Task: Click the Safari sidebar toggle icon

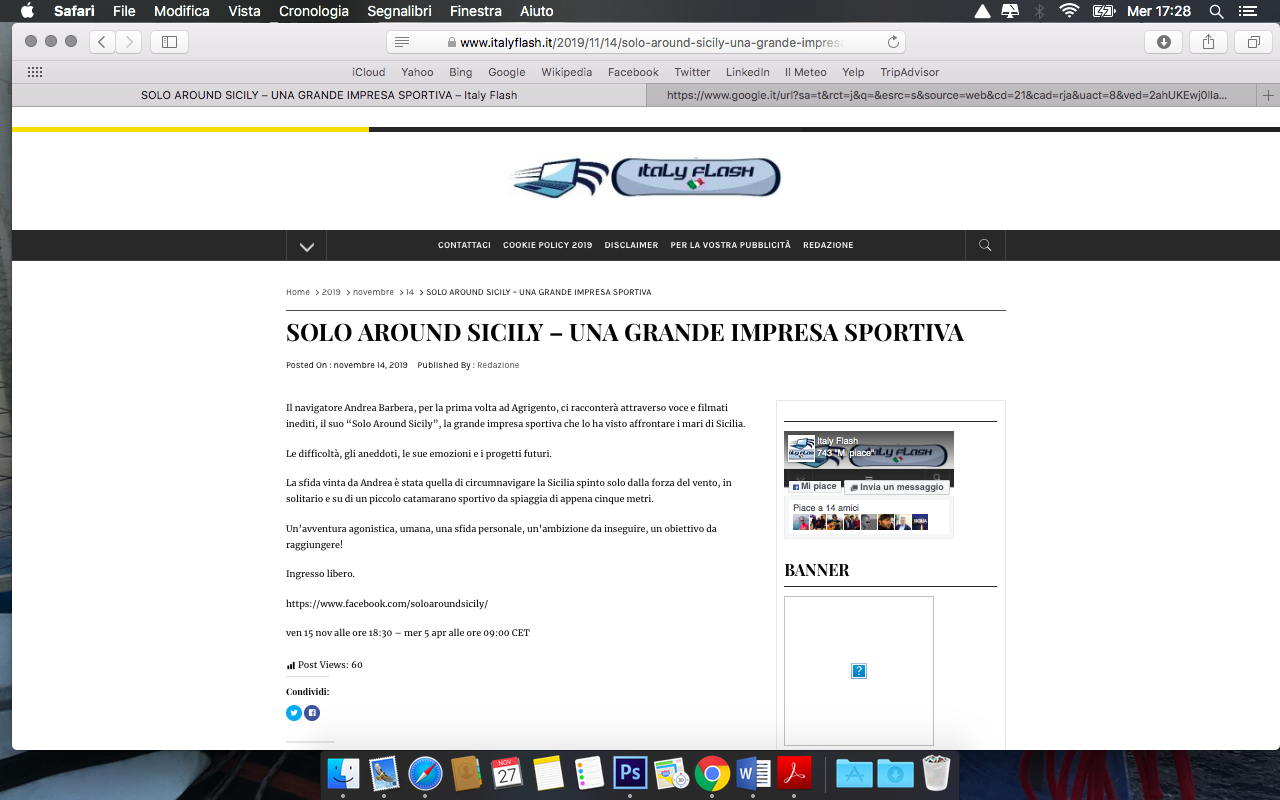Action: [169, 42]
